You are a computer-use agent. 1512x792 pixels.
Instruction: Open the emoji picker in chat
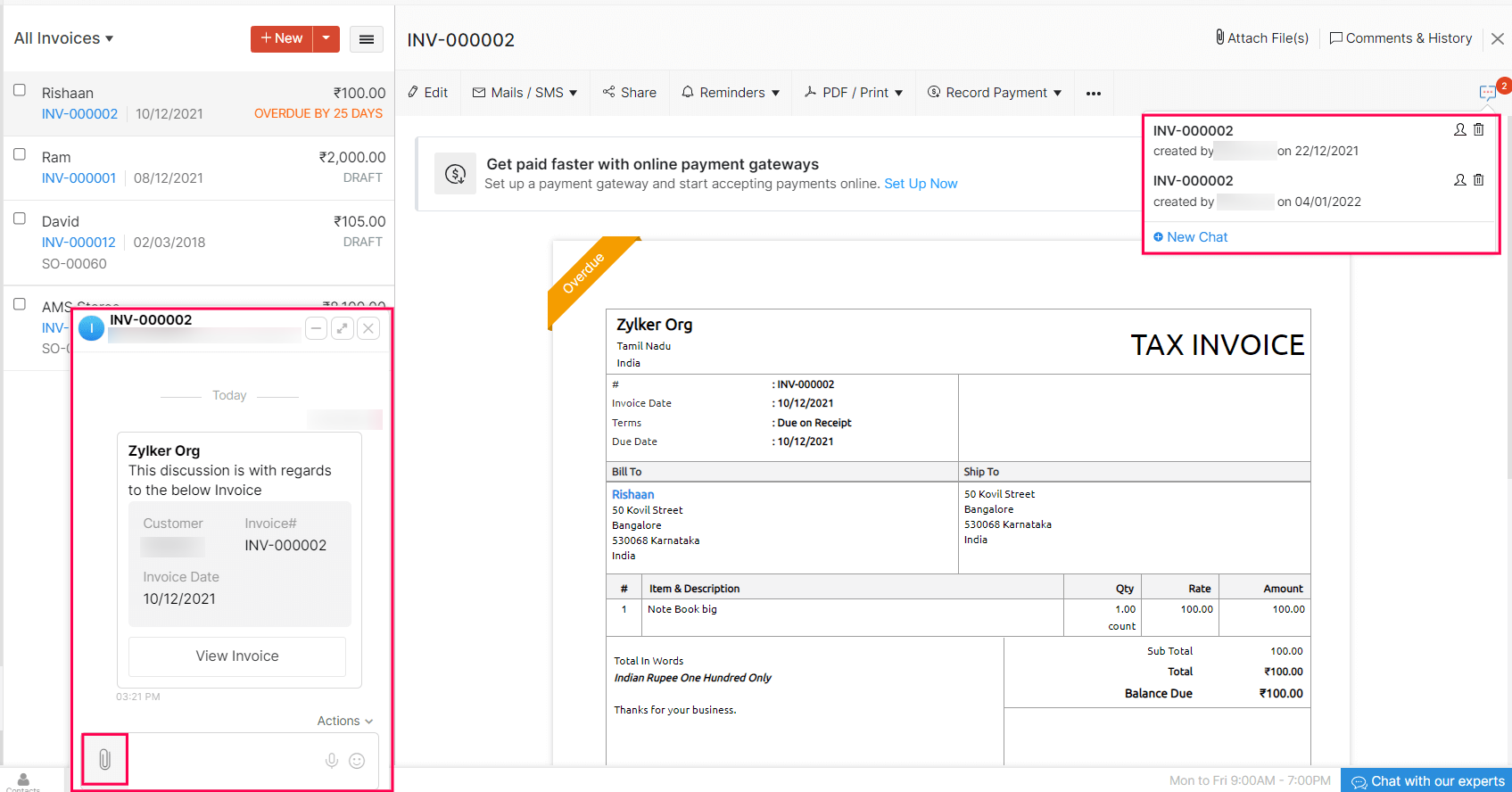[x=357, y=761]
